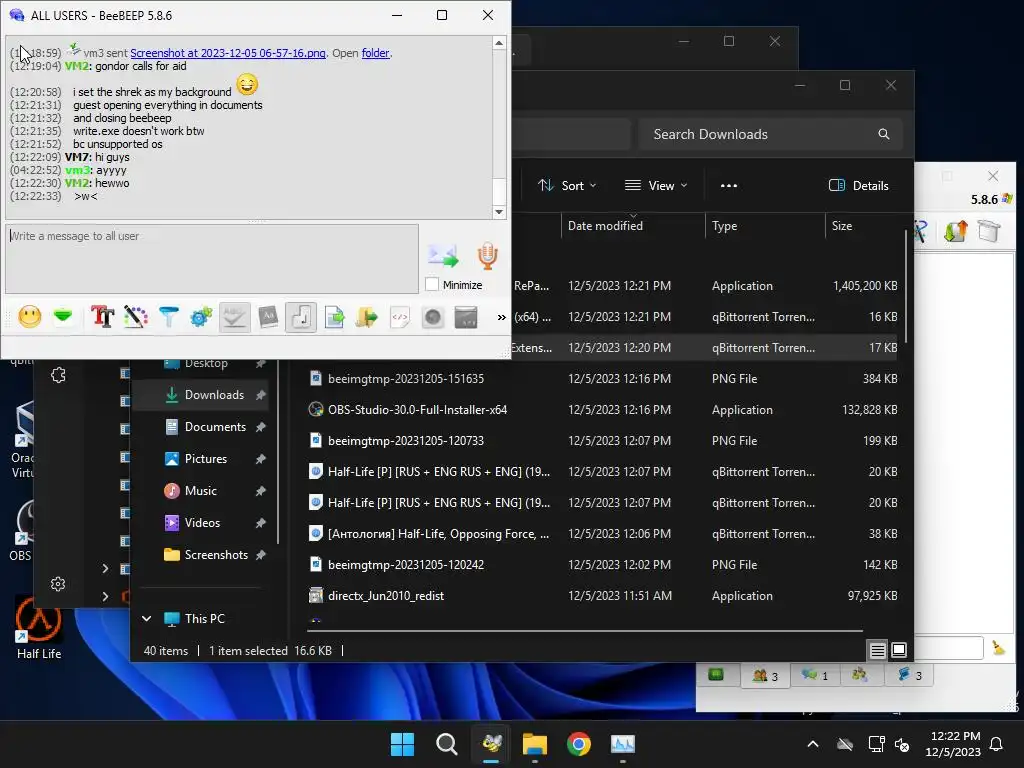Show hidden system tray icons
Image resolution: width=1024 pixels, height=768 pixels.
(x=812, y=744)
